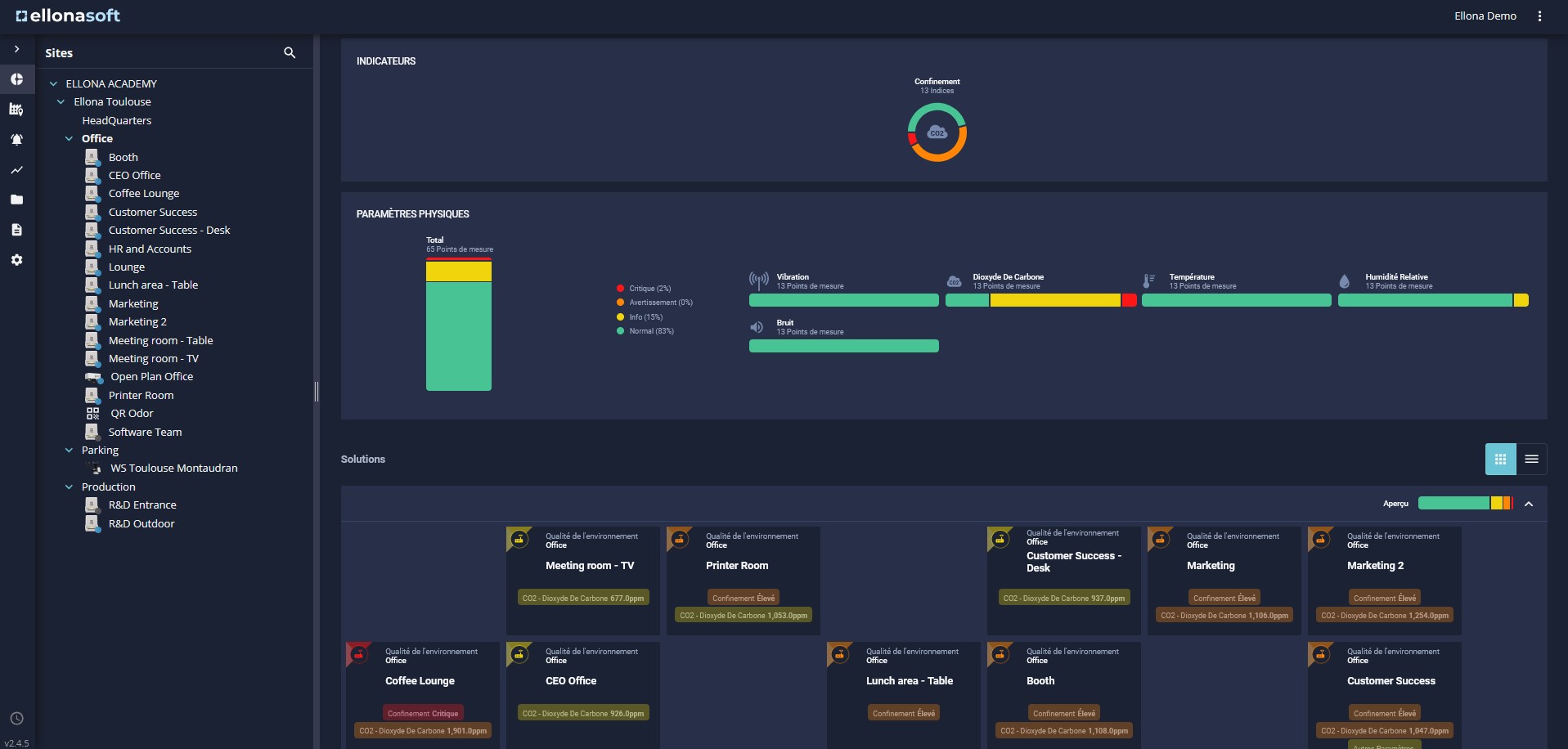
Task: Click the Info (15%) legend entry
Action: pyautogui.click(x=640, y=316)
